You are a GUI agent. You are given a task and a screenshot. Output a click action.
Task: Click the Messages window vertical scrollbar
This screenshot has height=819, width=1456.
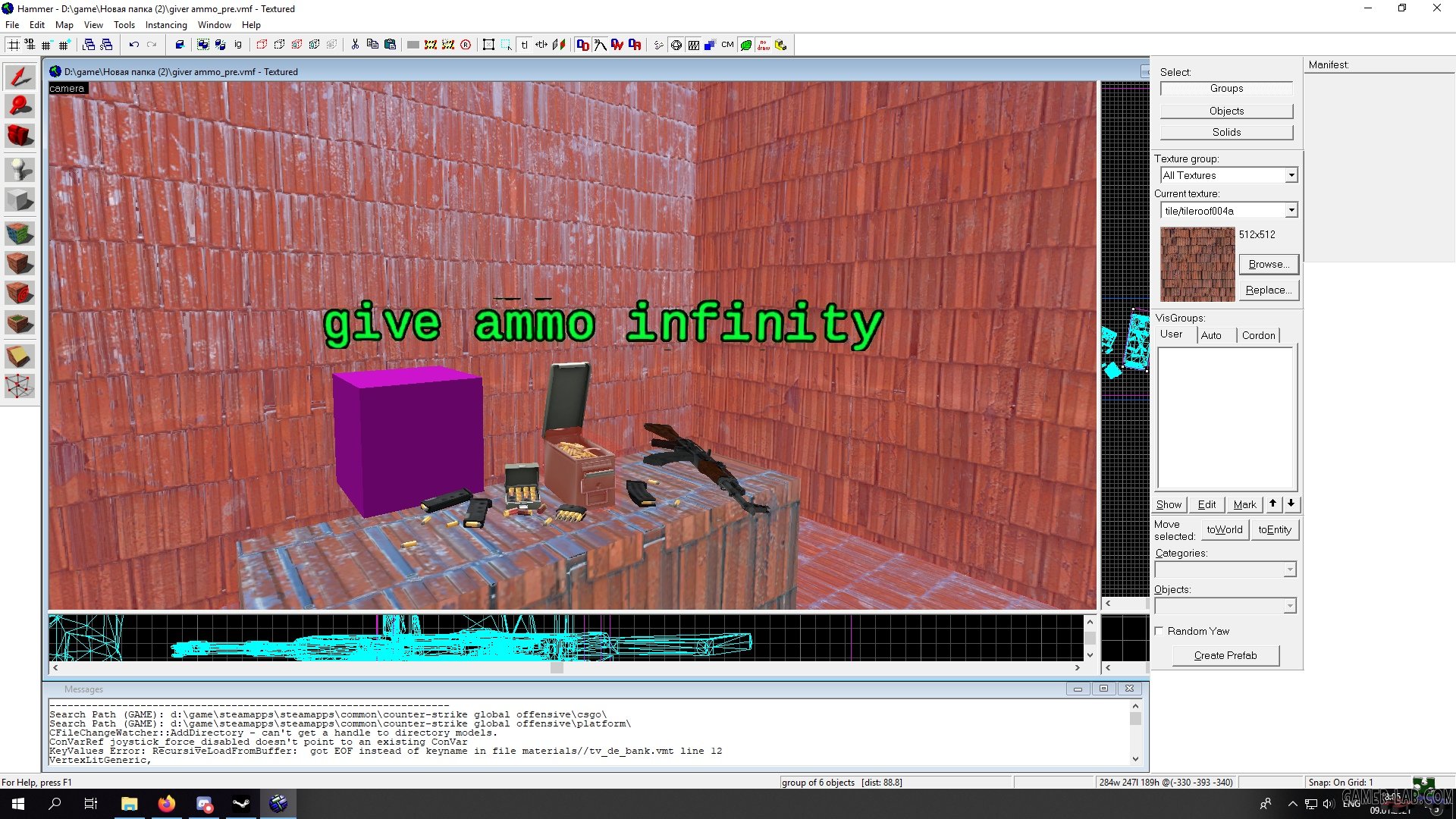pyautogui.click(x=1135, y=733)
